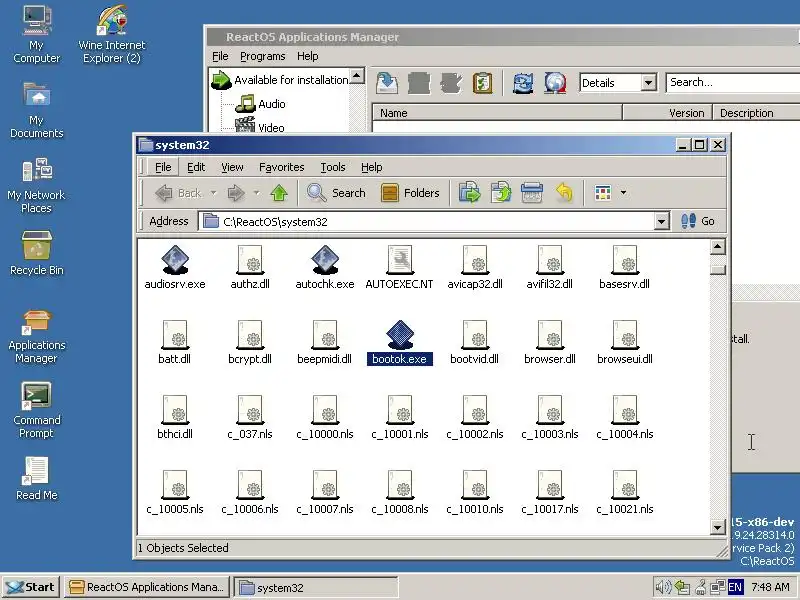Click the Version column header
This screenshot has width=800, height=600.
coord(668,113)
